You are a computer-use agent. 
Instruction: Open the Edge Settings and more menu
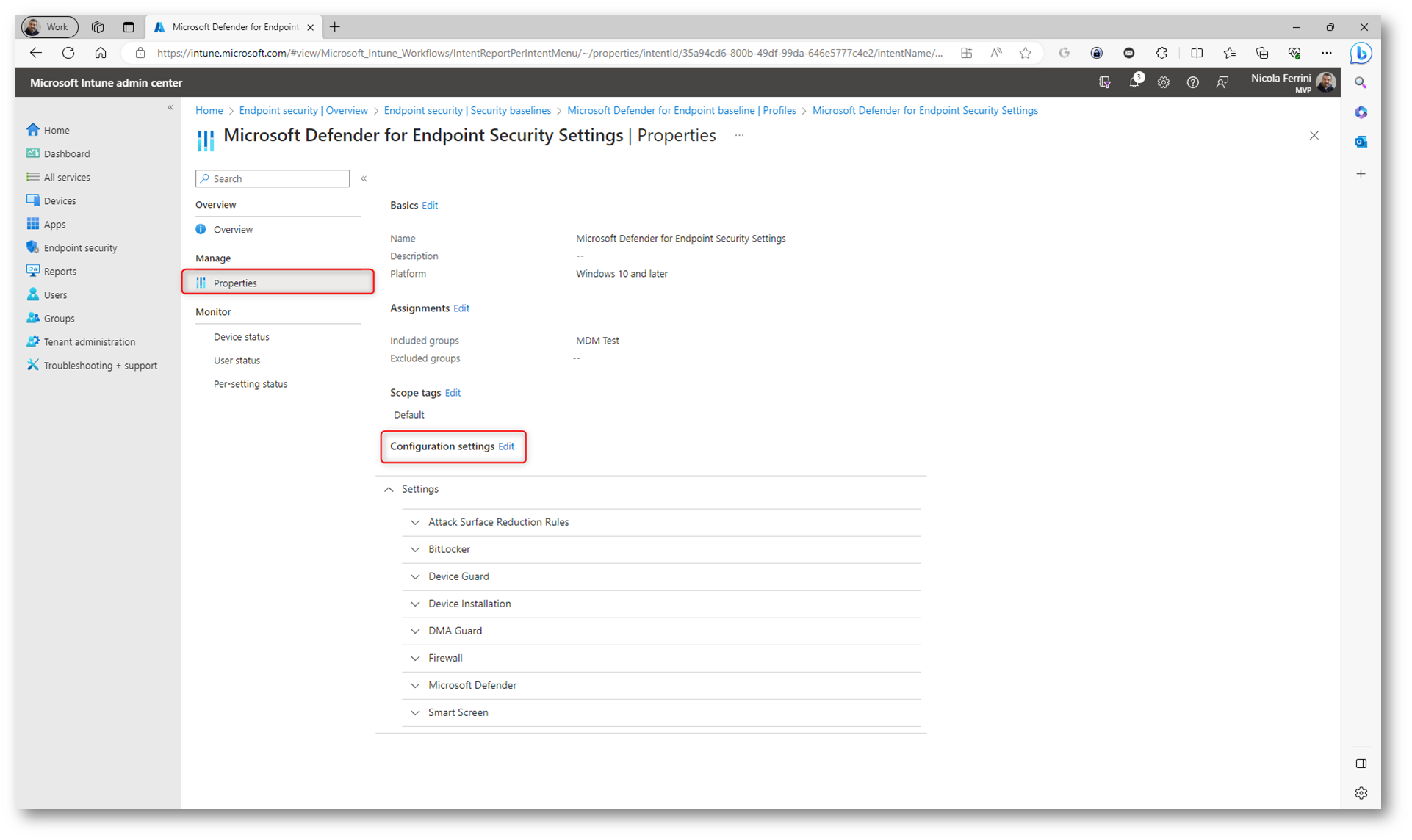point(1327,53)
